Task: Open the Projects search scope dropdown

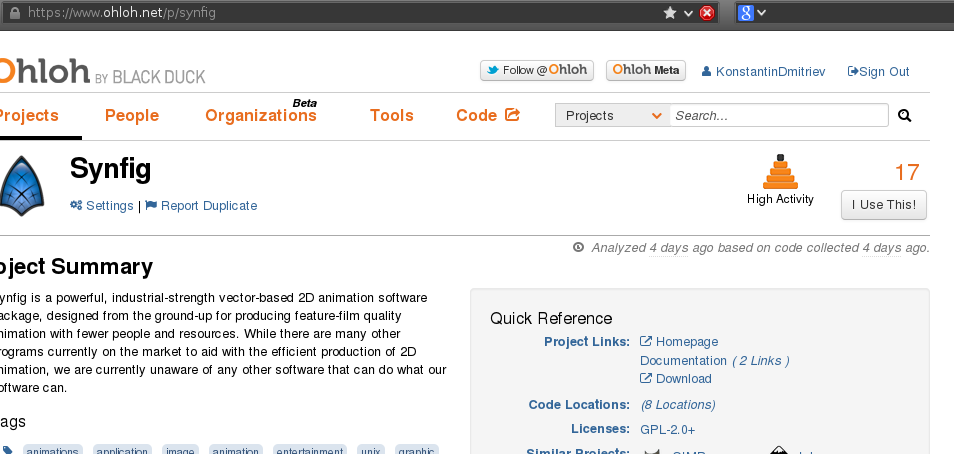Action: coord(613,116)
